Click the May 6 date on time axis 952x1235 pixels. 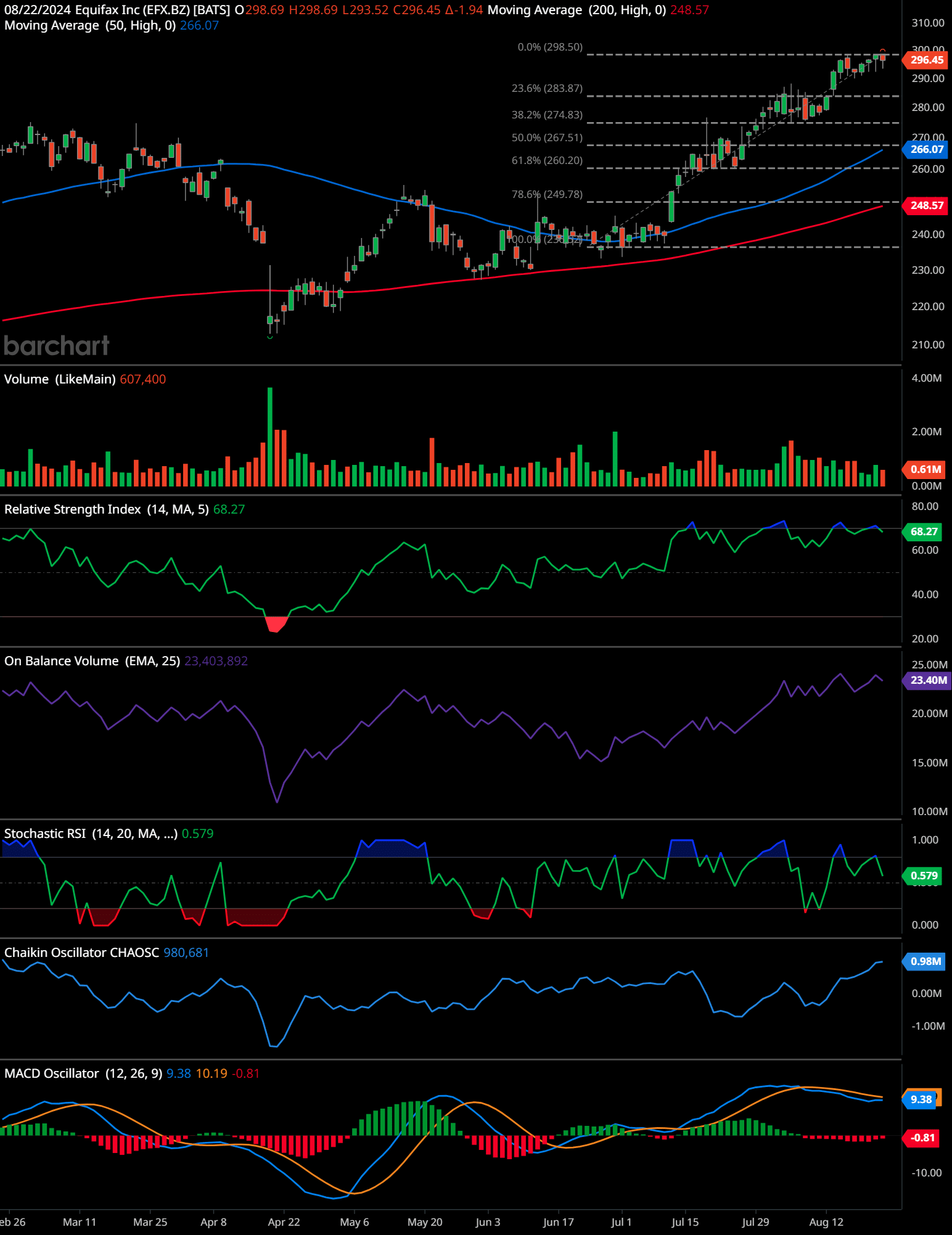(354, 1222)
